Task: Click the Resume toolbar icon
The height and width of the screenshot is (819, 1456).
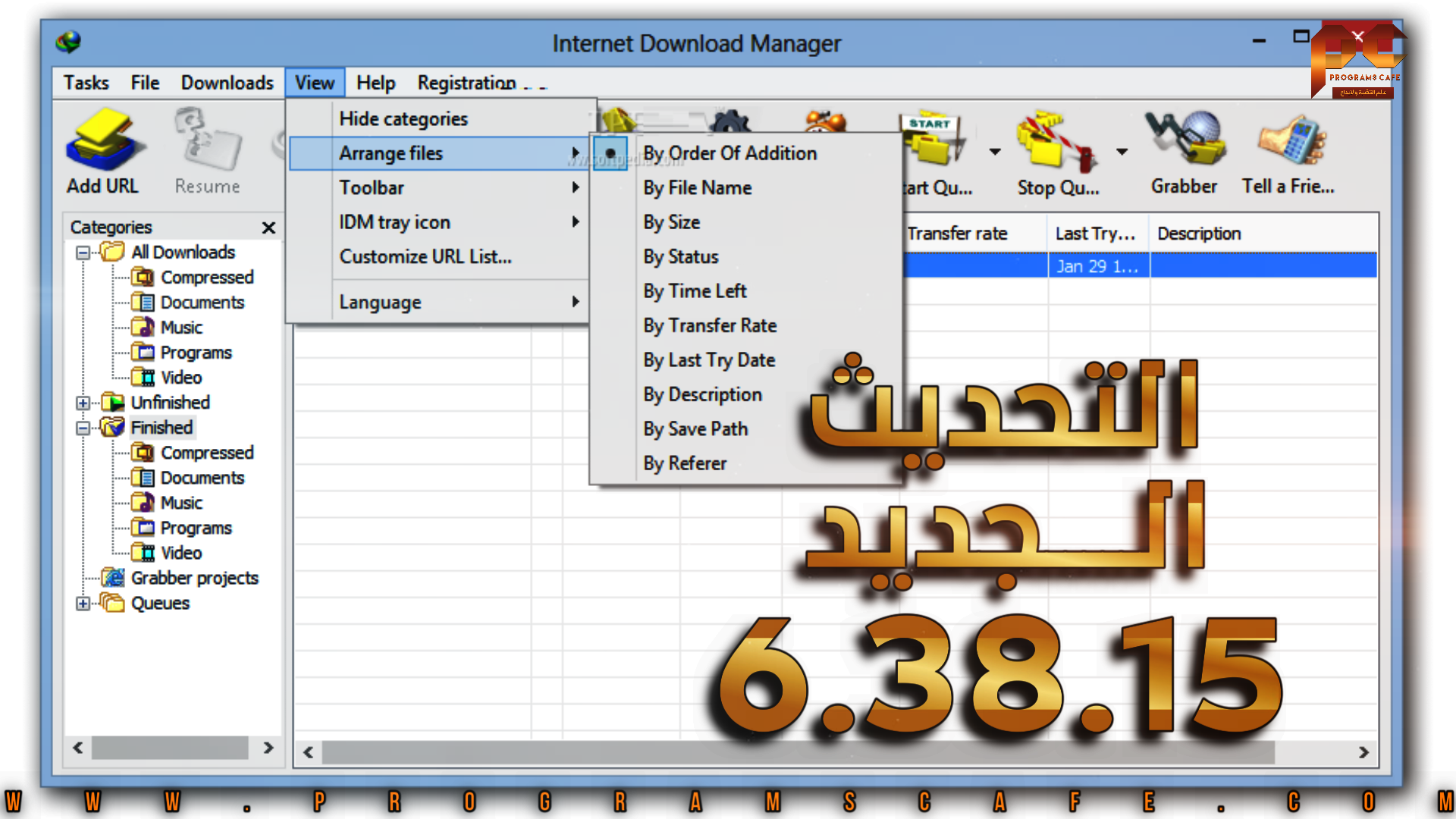Action: (207, 142)
